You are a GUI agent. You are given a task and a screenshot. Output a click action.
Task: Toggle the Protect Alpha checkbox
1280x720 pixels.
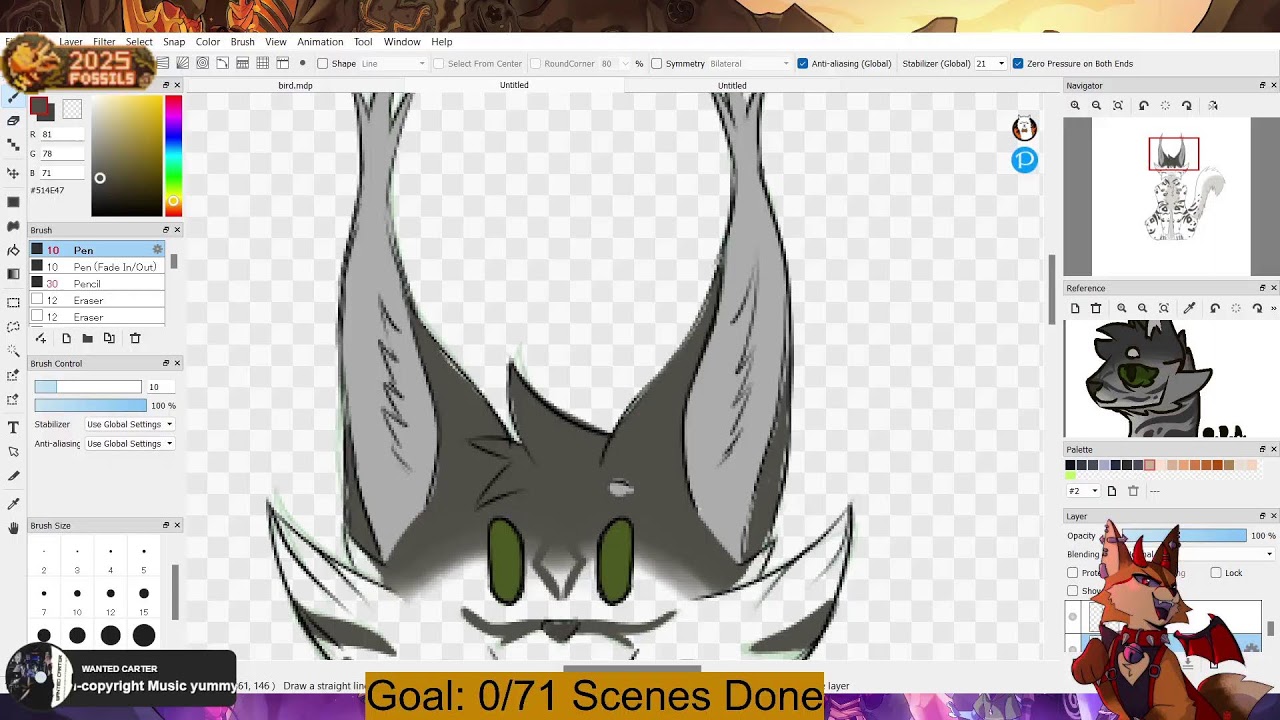pyautogui.click(x=1073, y=573)
